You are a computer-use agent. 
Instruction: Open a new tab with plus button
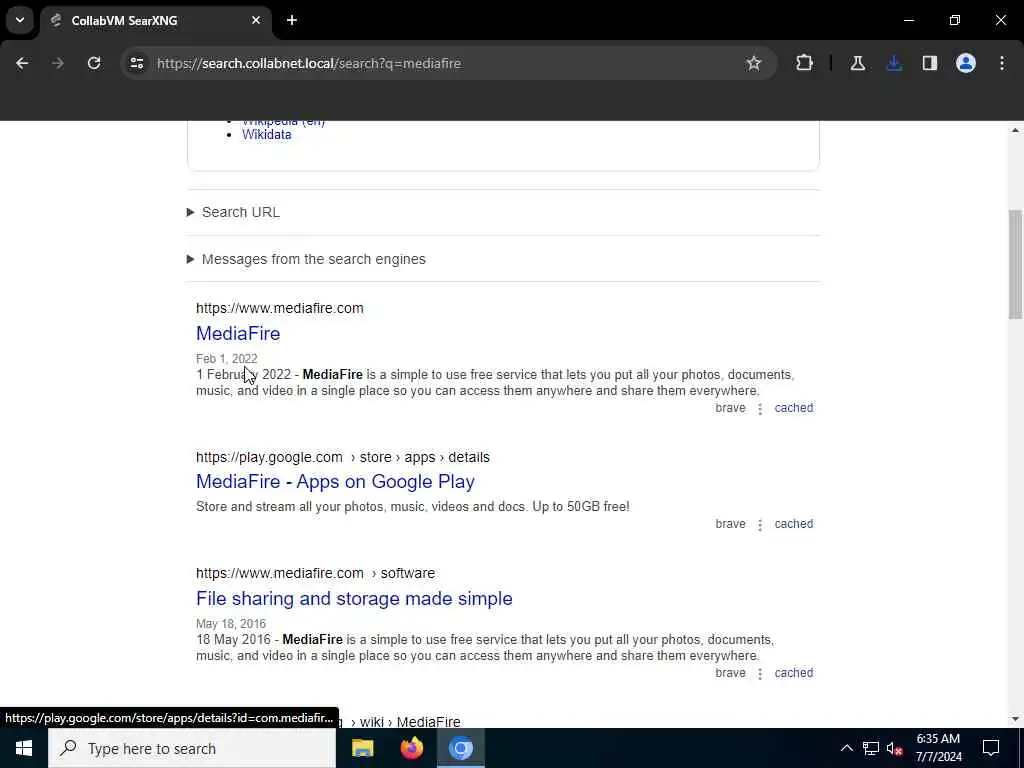click(x=292, y=20)
